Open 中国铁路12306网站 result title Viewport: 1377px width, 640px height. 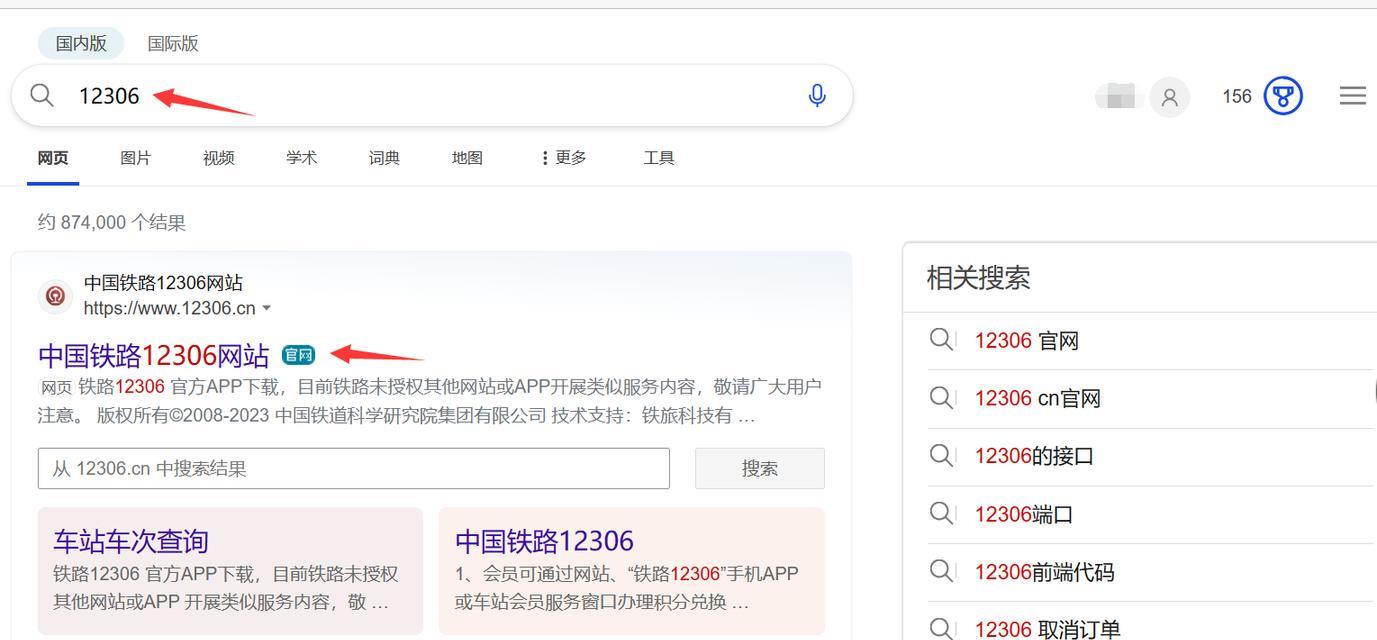pyautogui.click(x=154, y=355)
